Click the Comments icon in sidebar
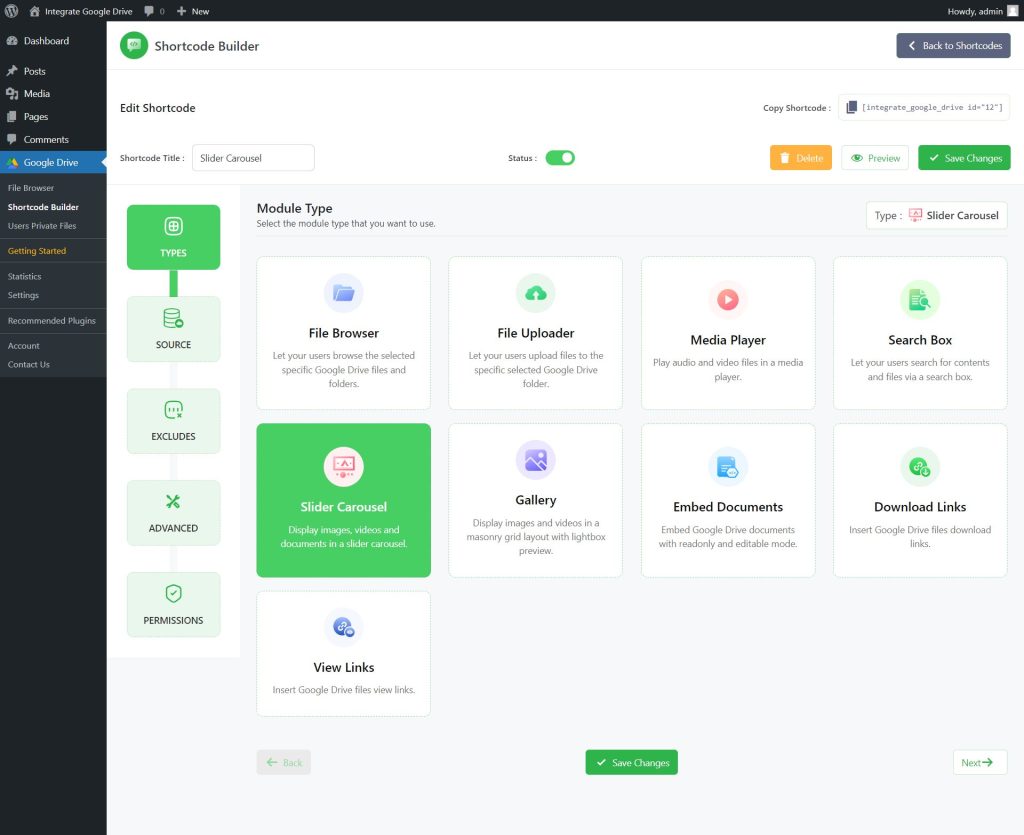This screenshot has width=1024, height=835. (x=12, y=139)
